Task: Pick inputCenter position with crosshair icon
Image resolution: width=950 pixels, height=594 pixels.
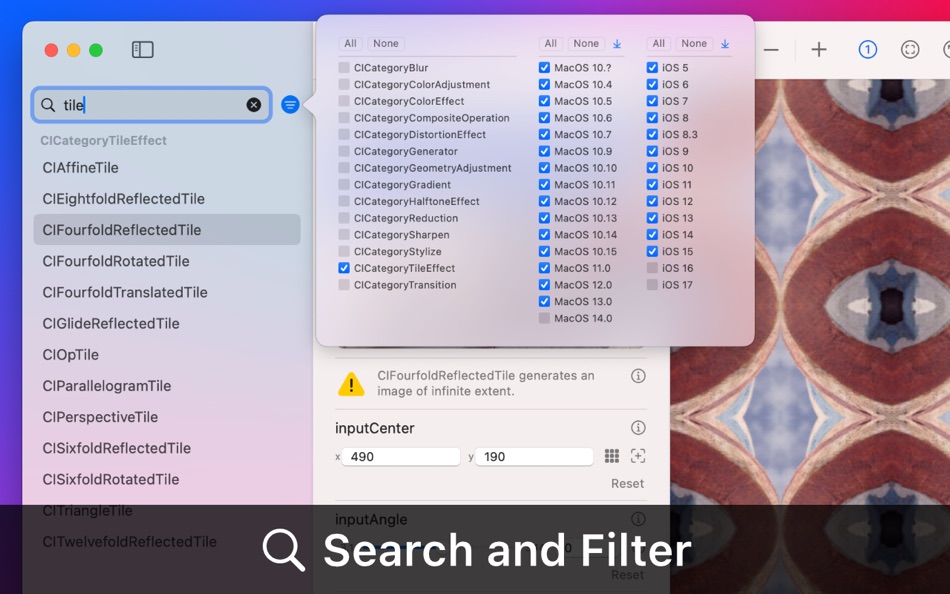Action: tap(638, 456)
